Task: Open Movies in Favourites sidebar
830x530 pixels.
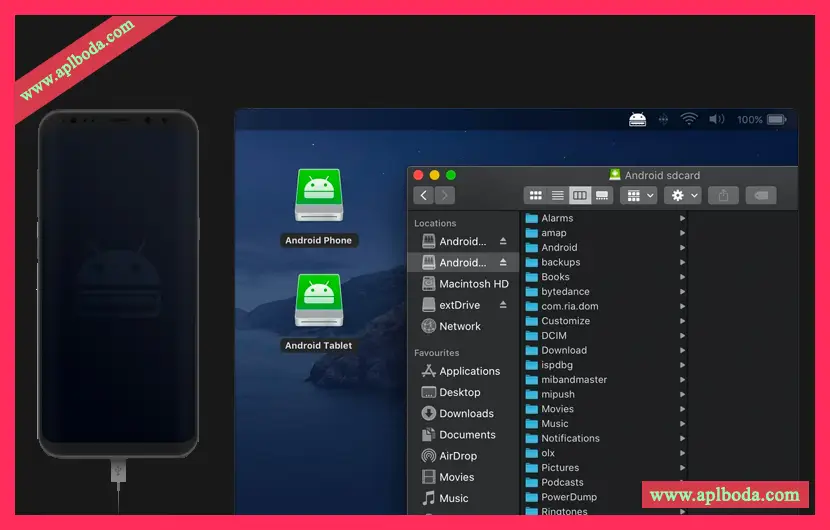Action: click(x=463, y=477)
